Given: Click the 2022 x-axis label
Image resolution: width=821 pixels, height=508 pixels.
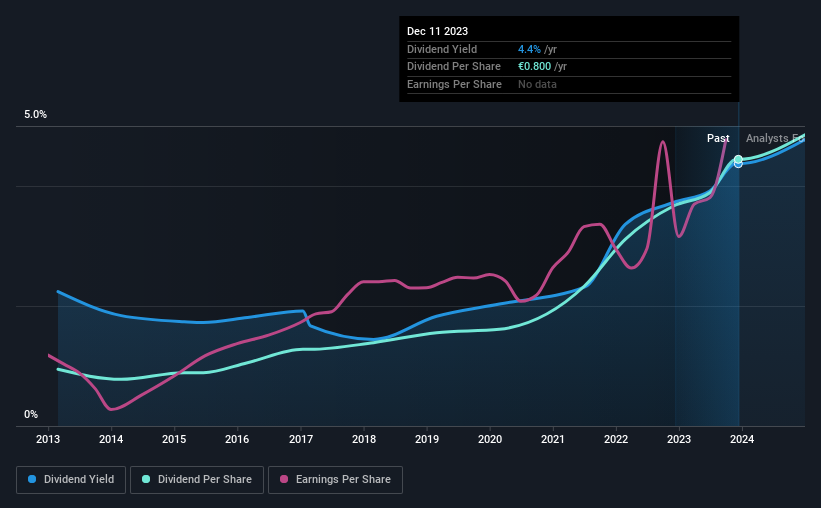Looking at the screenshot, I should (616, 439).
